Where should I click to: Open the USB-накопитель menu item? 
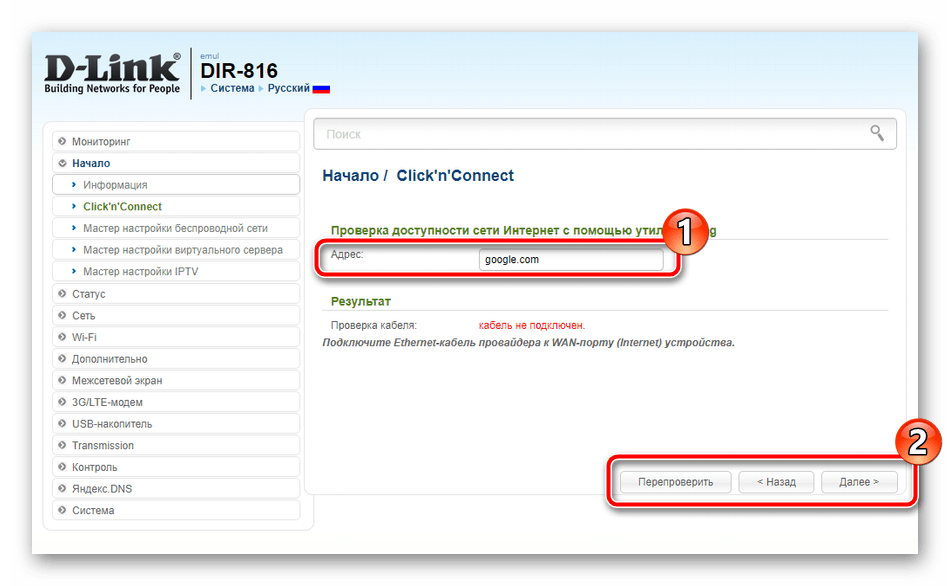[176, 424]
